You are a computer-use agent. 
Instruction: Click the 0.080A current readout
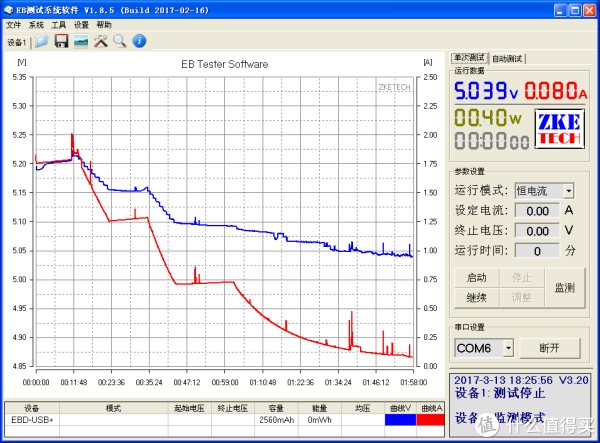coord(555,91)
